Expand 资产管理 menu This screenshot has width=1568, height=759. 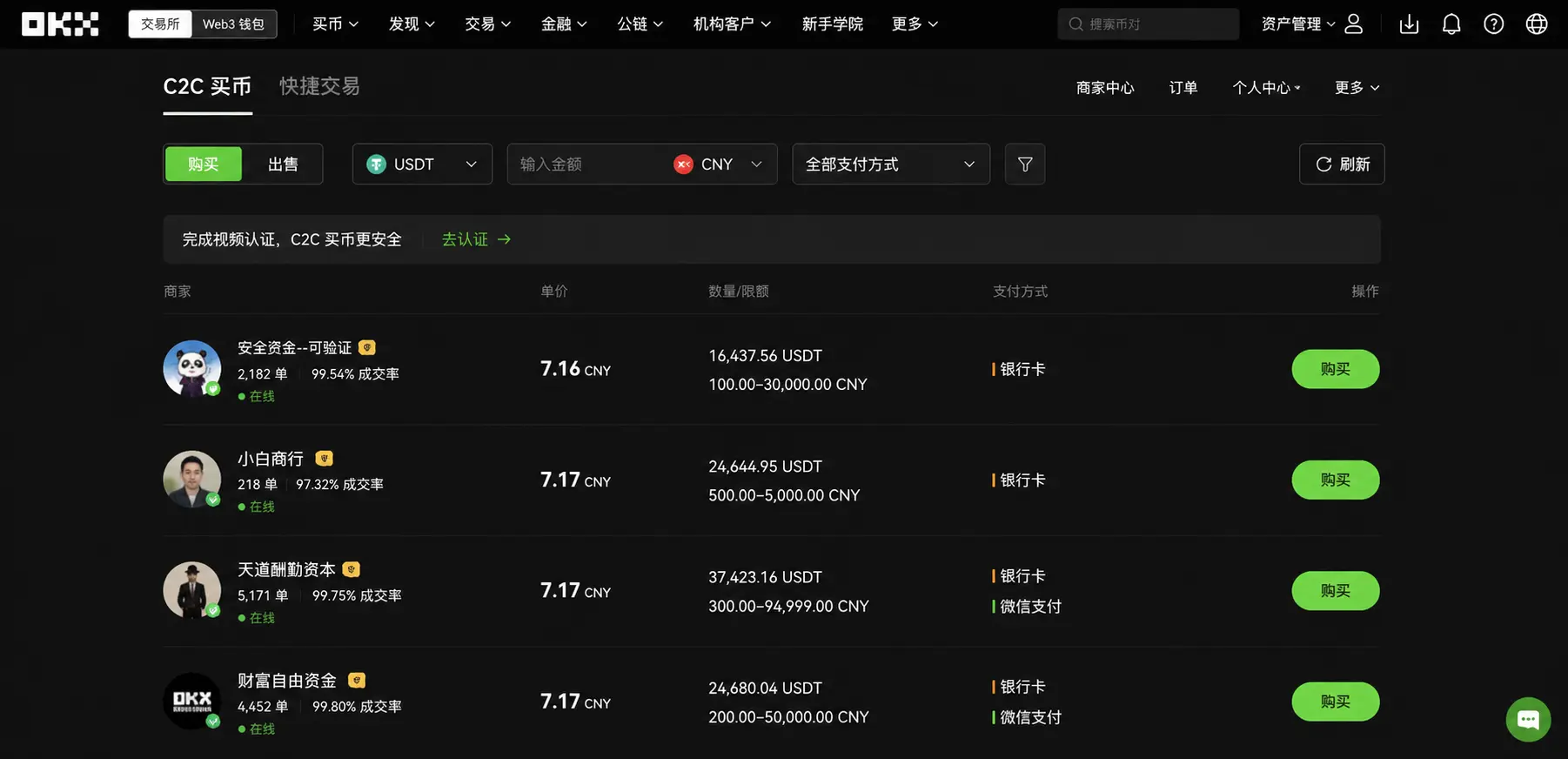1297,24
